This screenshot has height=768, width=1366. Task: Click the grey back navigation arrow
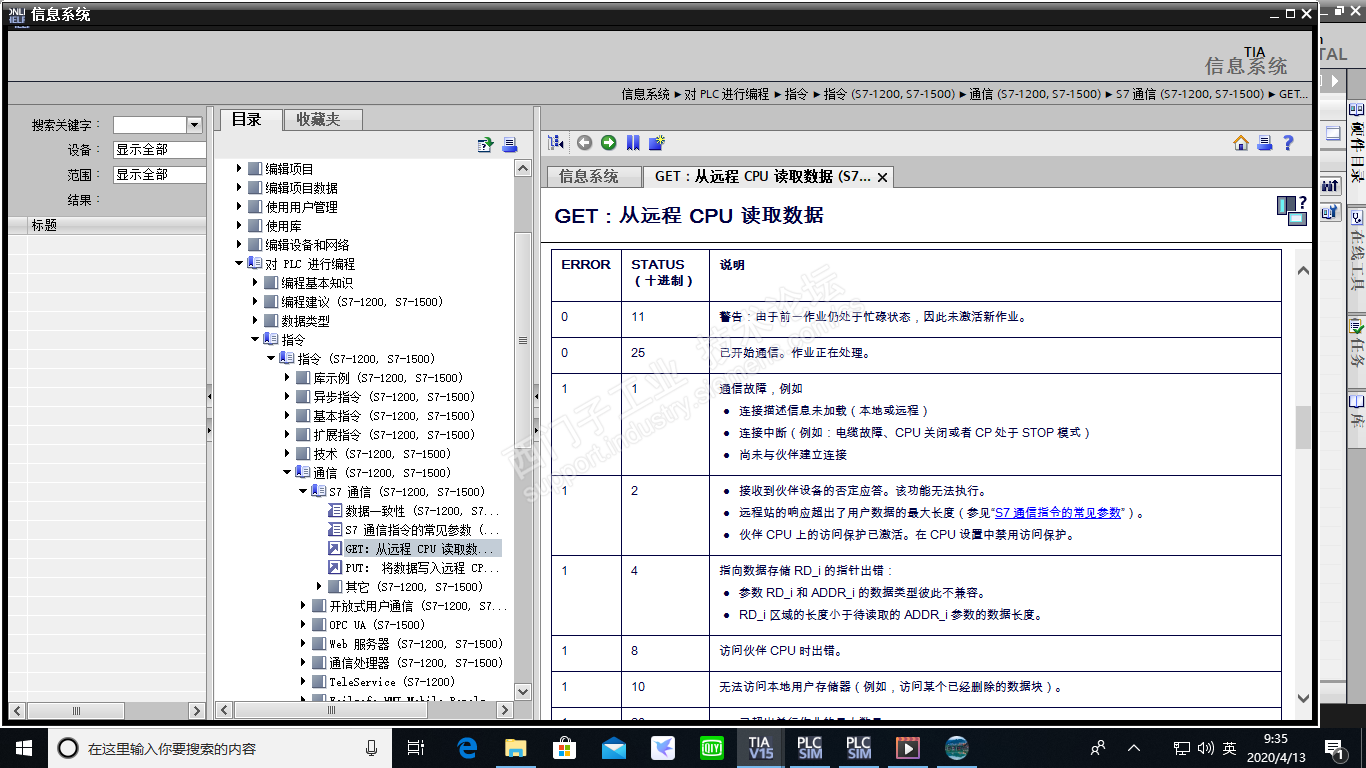point(584,143)
